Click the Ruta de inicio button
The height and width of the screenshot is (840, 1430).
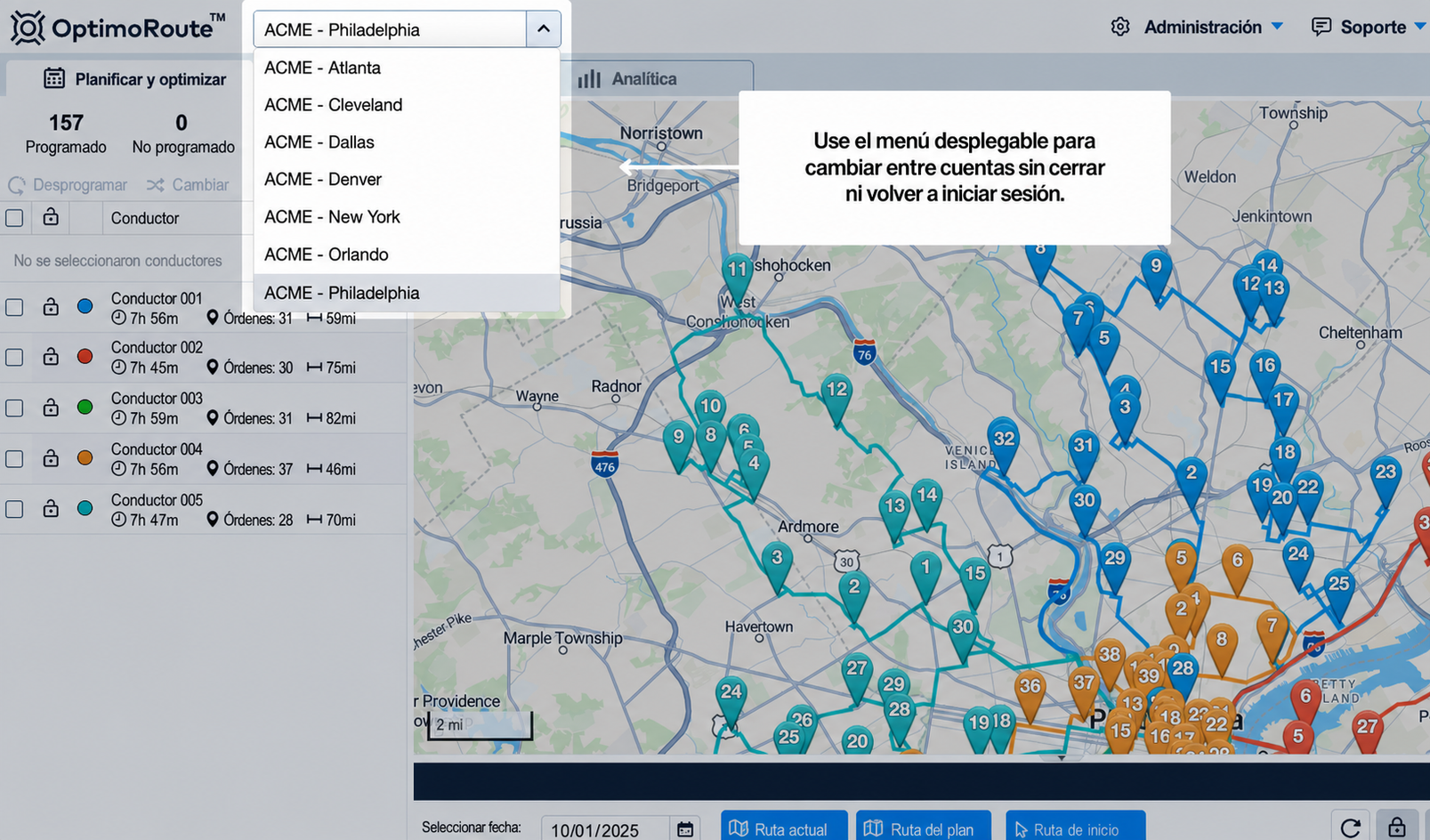tap(1075, 828)
